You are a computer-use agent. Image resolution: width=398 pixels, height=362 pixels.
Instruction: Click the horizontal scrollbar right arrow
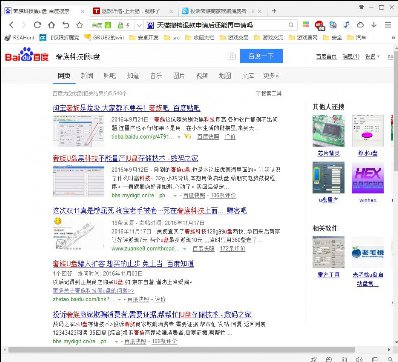[x=389, y=350]
